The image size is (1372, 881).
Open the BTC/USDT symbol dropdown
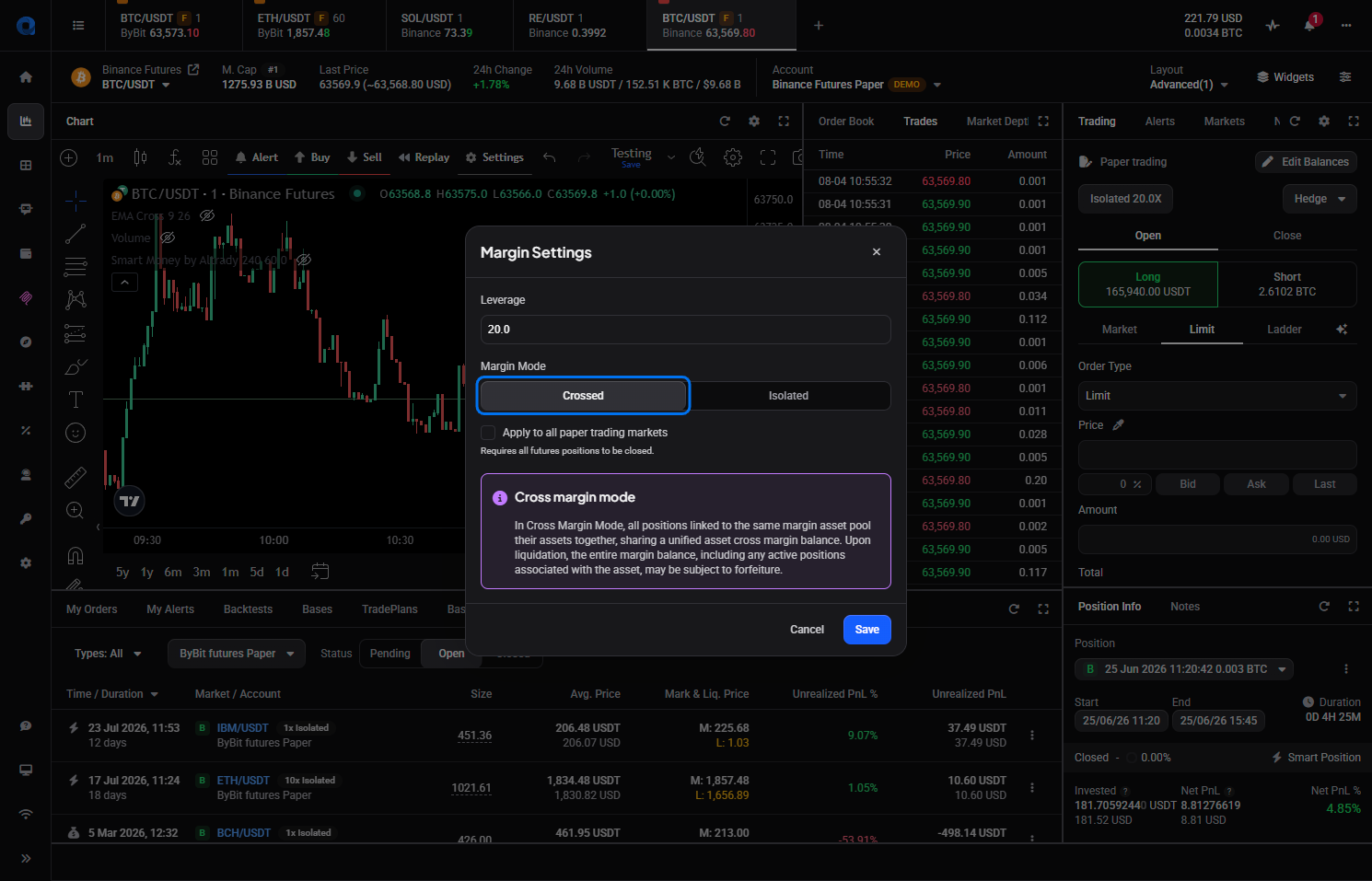coord(136,85)
